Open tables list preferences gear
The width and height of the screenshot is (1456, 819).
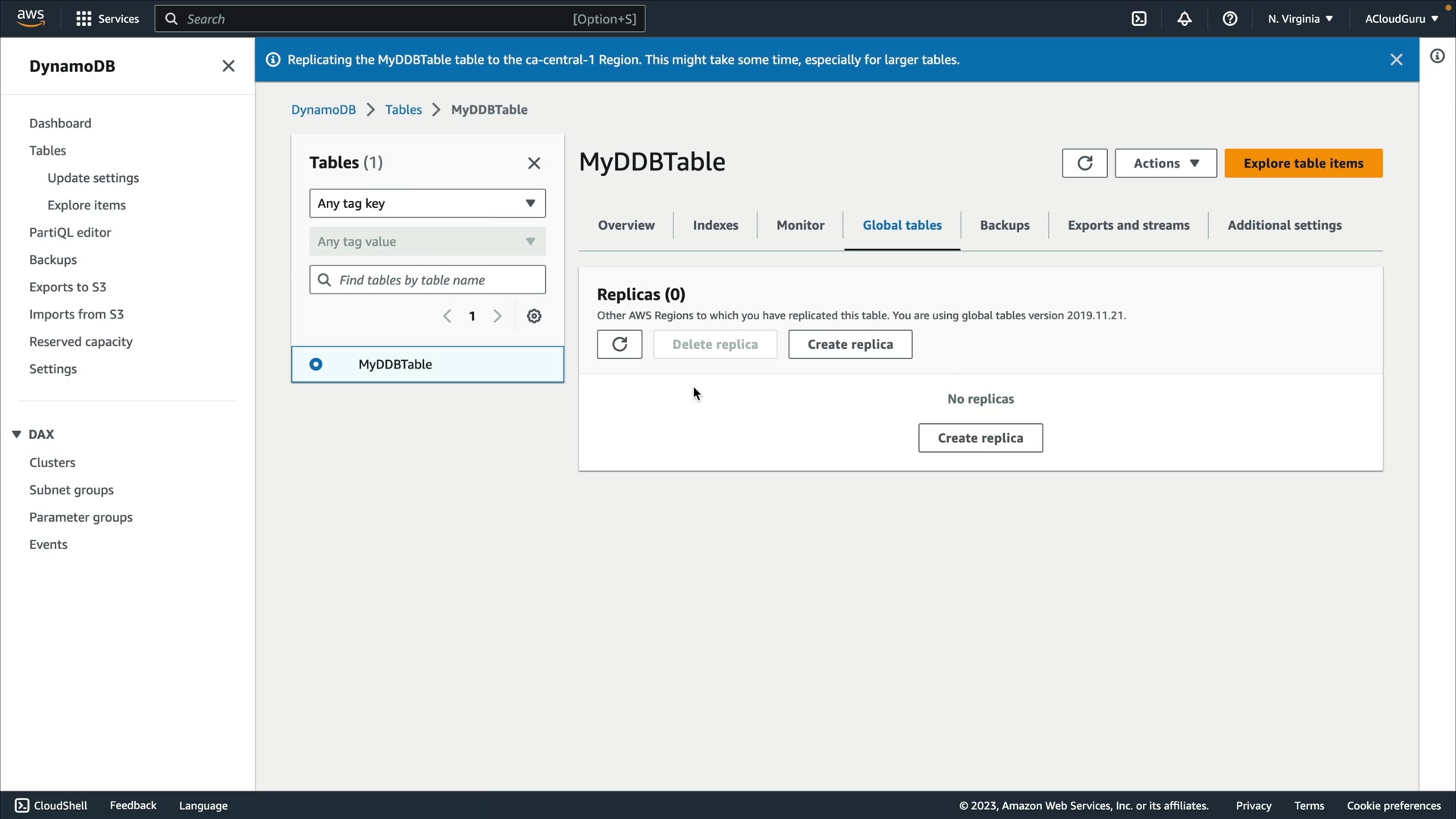click(x=534, y=316)
